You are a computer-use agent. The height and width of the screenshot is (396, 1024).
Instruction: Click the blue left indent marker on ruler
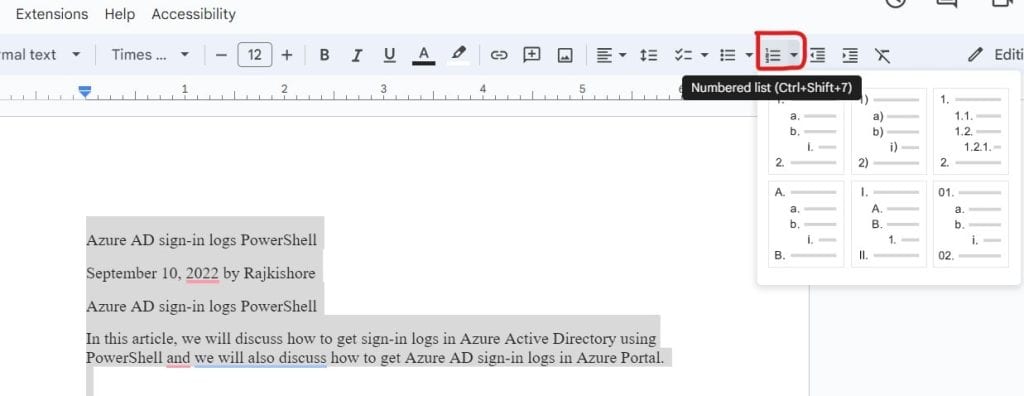[x=85, y=92]
